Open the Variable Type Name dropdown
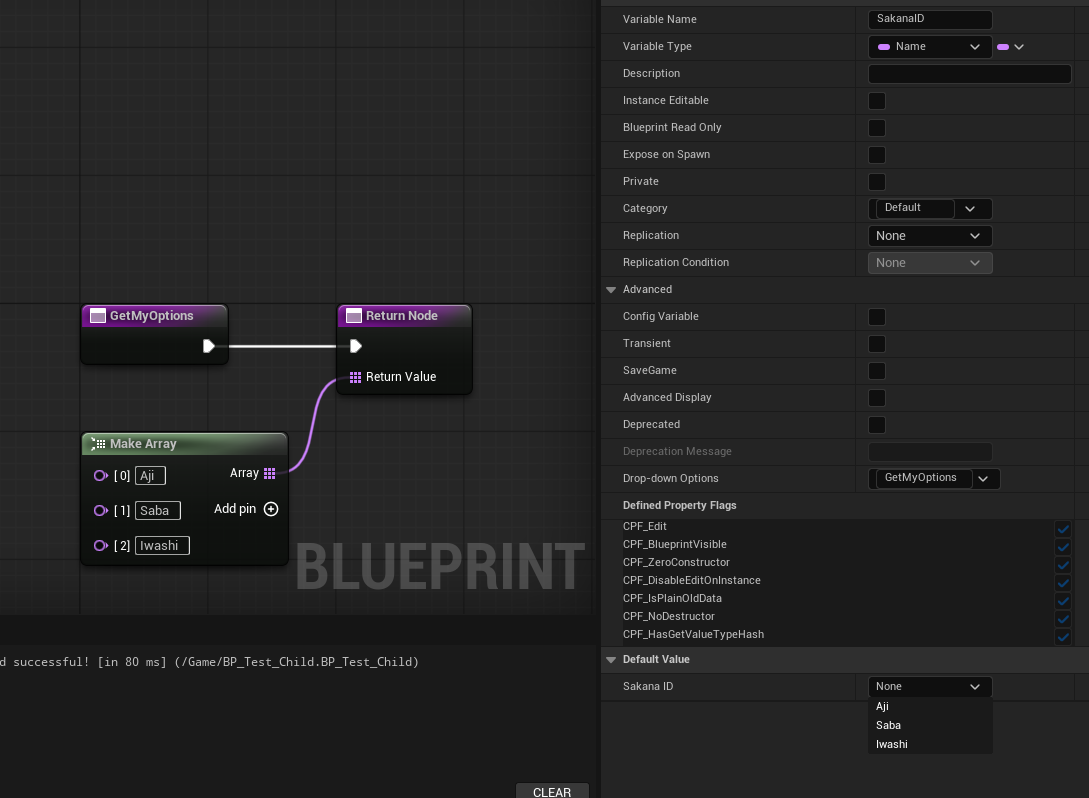This screenshot has height=798, width=1089. coord(929,47)
